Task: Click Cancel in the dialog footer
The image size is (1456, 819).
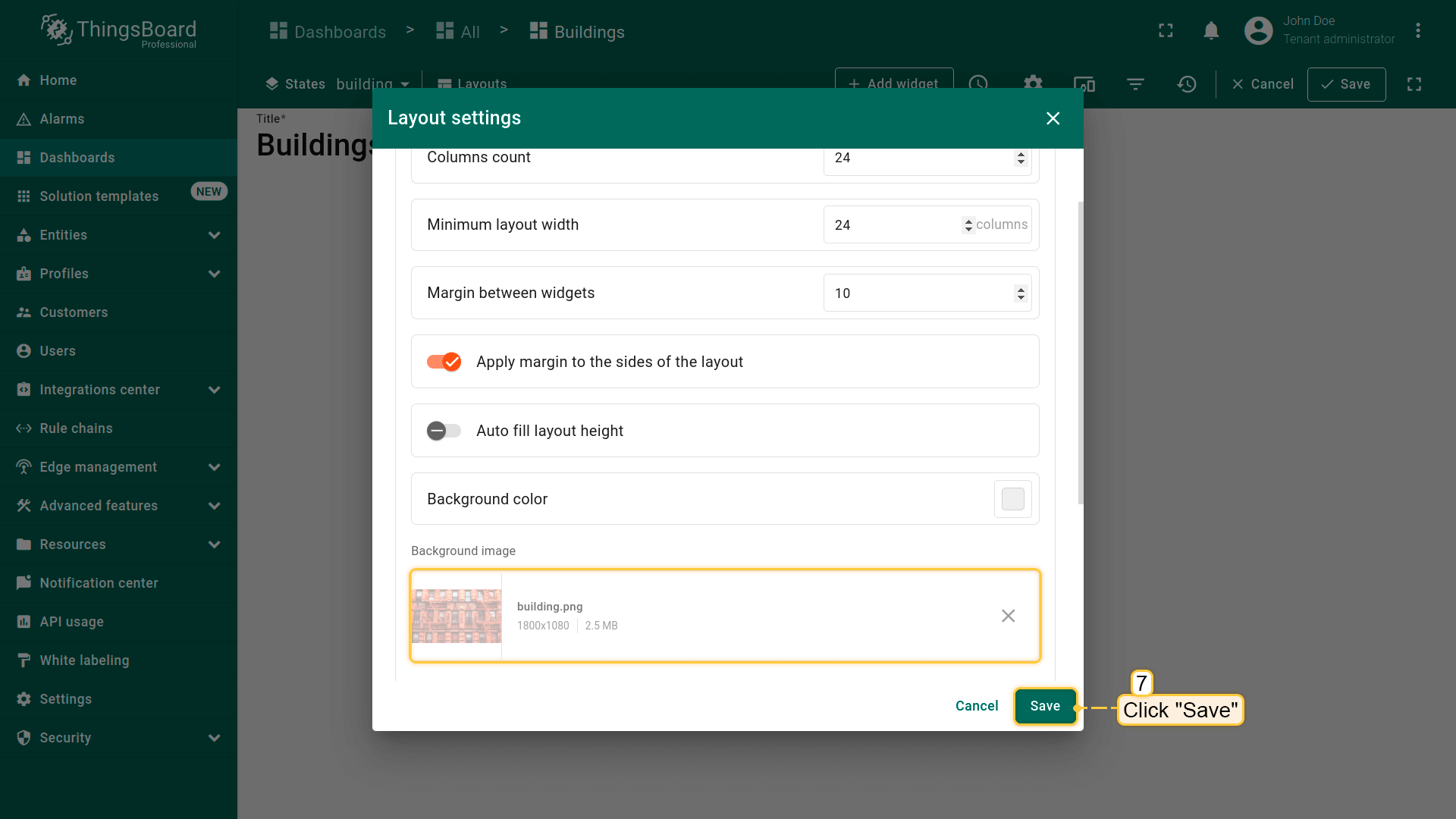Action: [976, 706]
